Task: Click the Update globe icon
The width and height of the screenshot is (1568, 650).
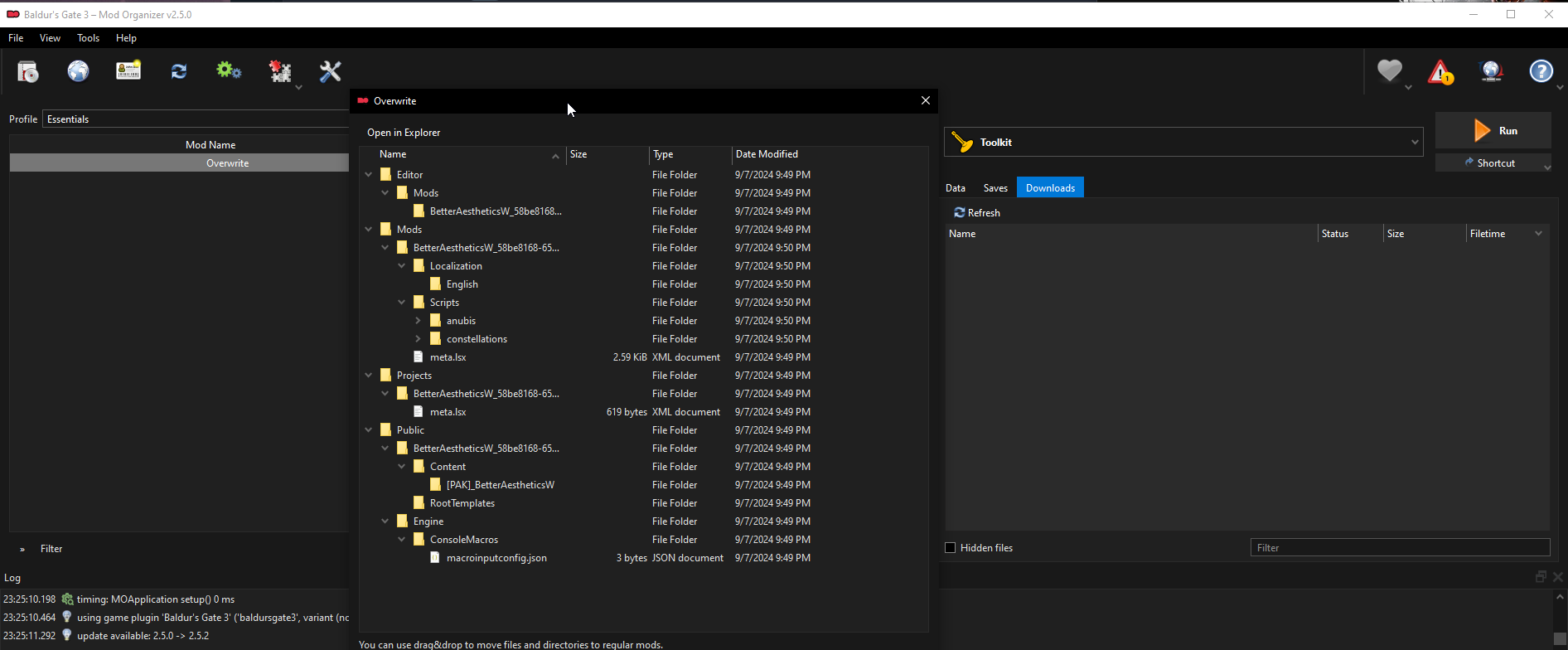Action: click(x=1491, y=71)
